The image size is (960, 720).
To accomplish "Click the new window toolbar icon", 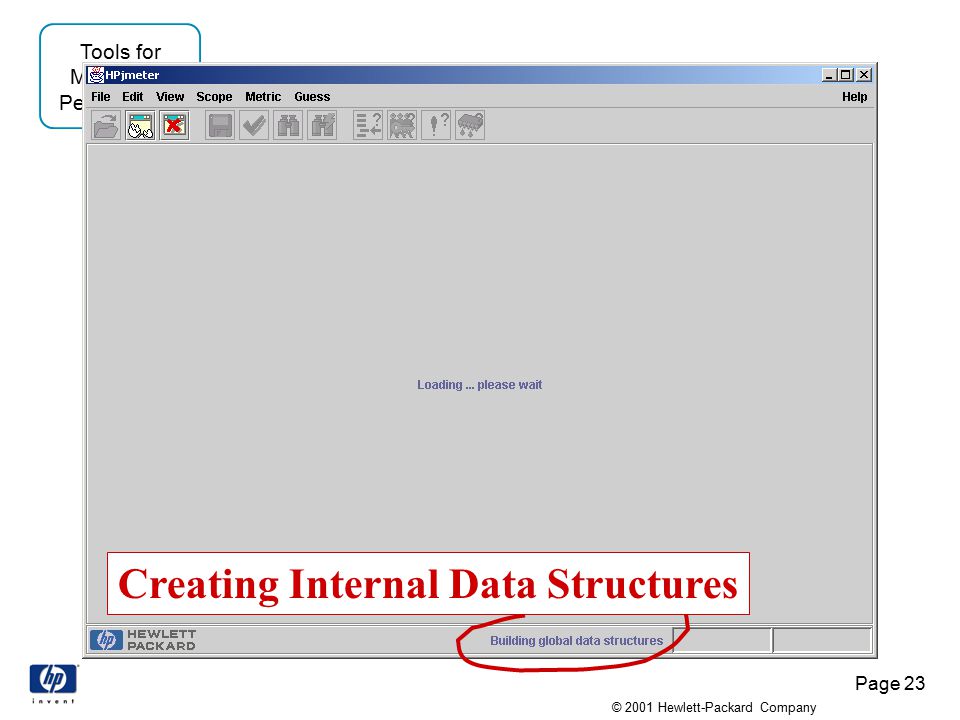I will pos(140,126).
